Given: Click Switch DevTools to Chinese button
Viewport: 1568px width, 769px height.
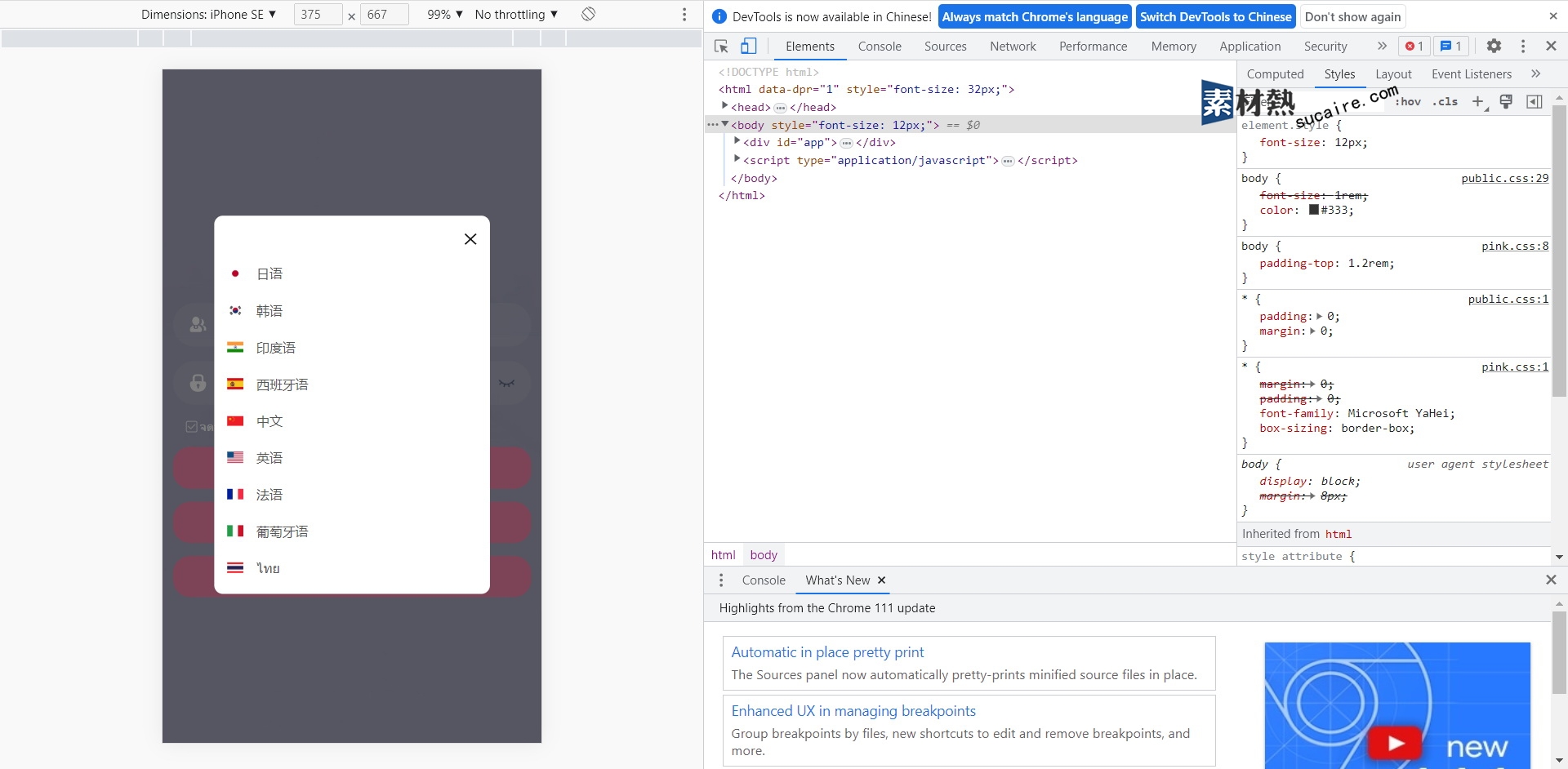Looking at the screenshot, I should 1215,16.
